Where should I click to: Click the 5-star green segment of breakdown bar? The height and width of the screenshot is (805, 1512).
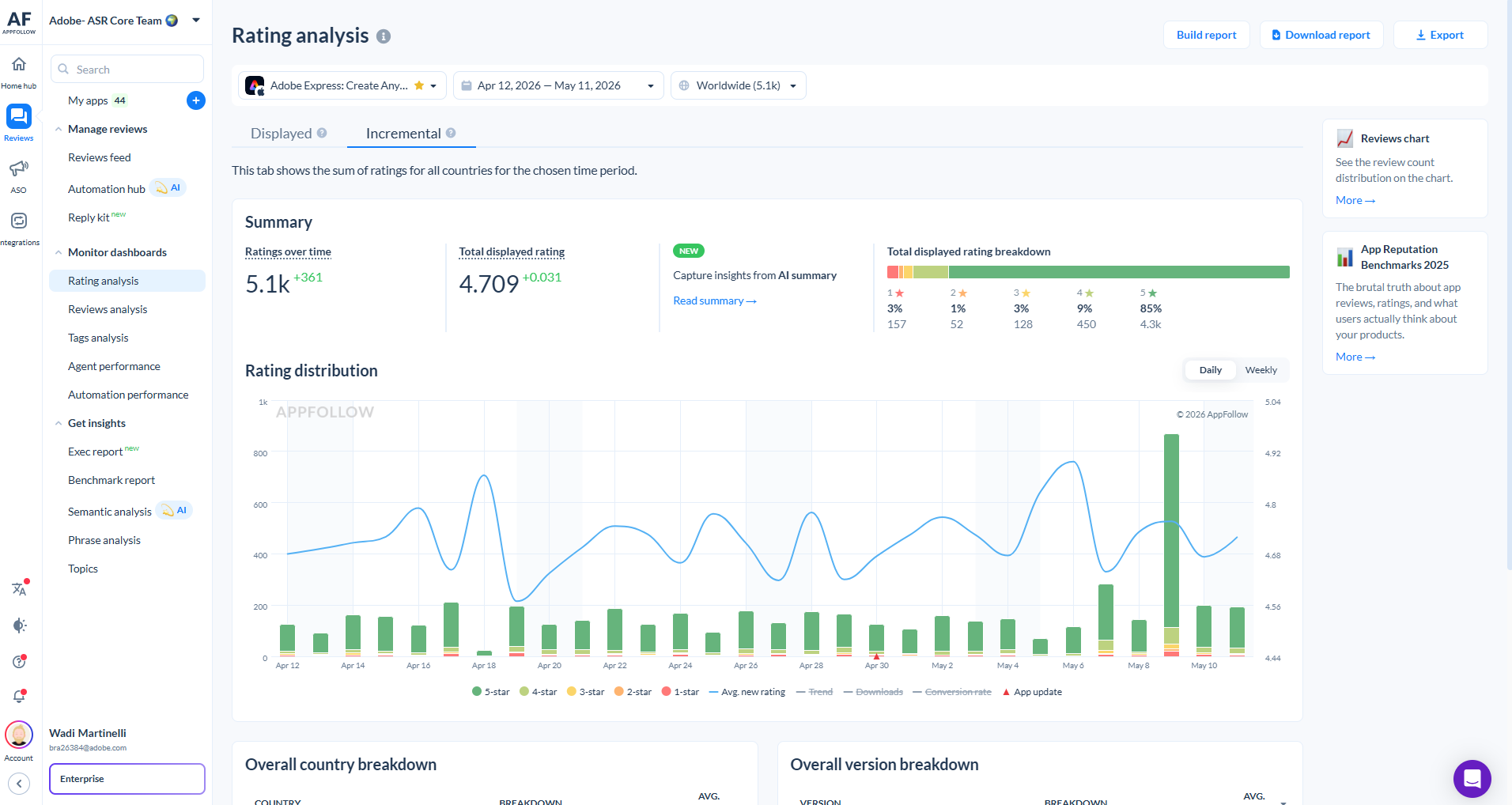click(x=1119, y=272)
